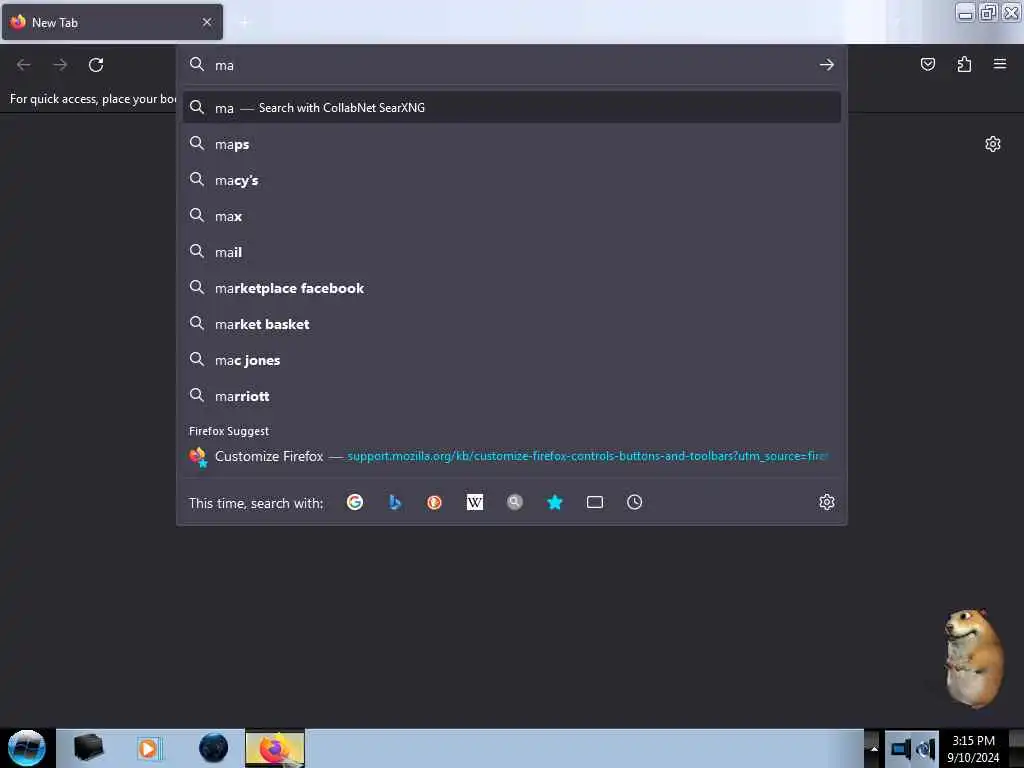The height and width of the screenshot is (768, 1024).
Task: Search open tabs using the rectangle icon
Action: (594, 502)
